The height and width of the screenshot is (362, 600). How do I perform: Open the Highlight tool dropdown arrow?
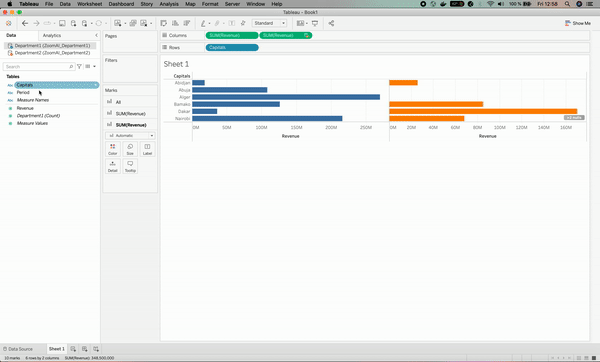[x=209, y=23]
